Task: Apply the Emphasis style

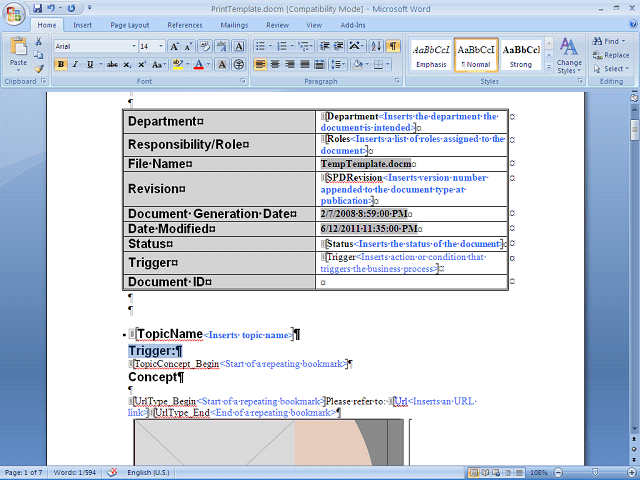Action: click(x=431, y=55)
